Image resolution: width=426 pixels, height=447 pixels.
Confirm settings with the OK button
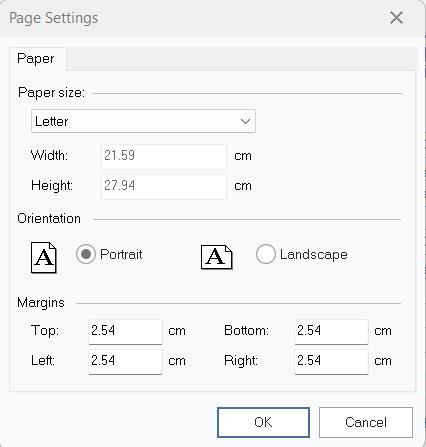click(x=263, y=422)
